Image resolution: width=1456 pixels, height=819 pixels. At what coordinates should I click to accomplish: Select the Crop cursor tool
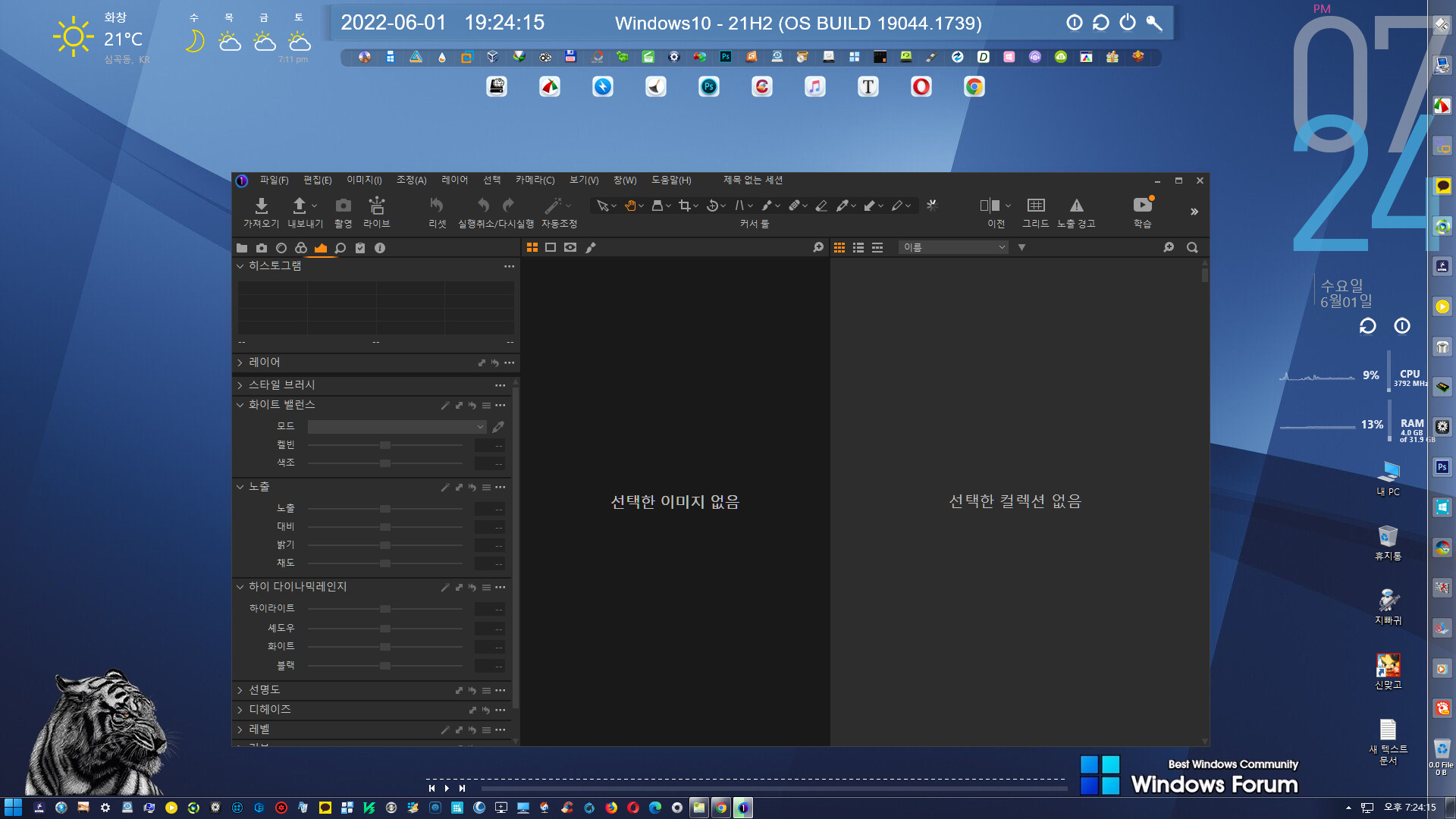click(x=684, y=206)
